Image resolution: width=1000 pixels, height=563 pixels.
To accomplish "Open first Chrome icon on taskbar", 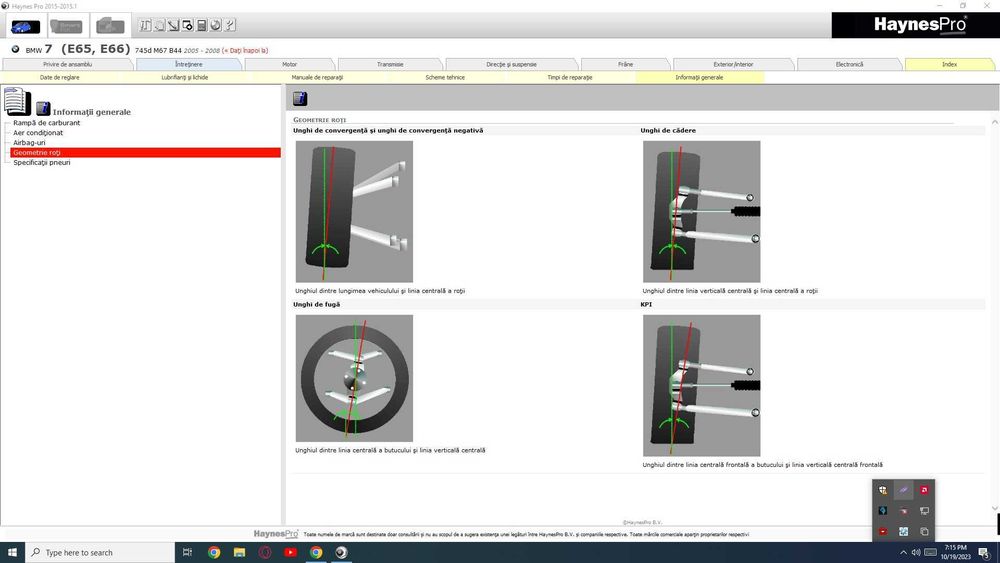I will click(214, 552).
